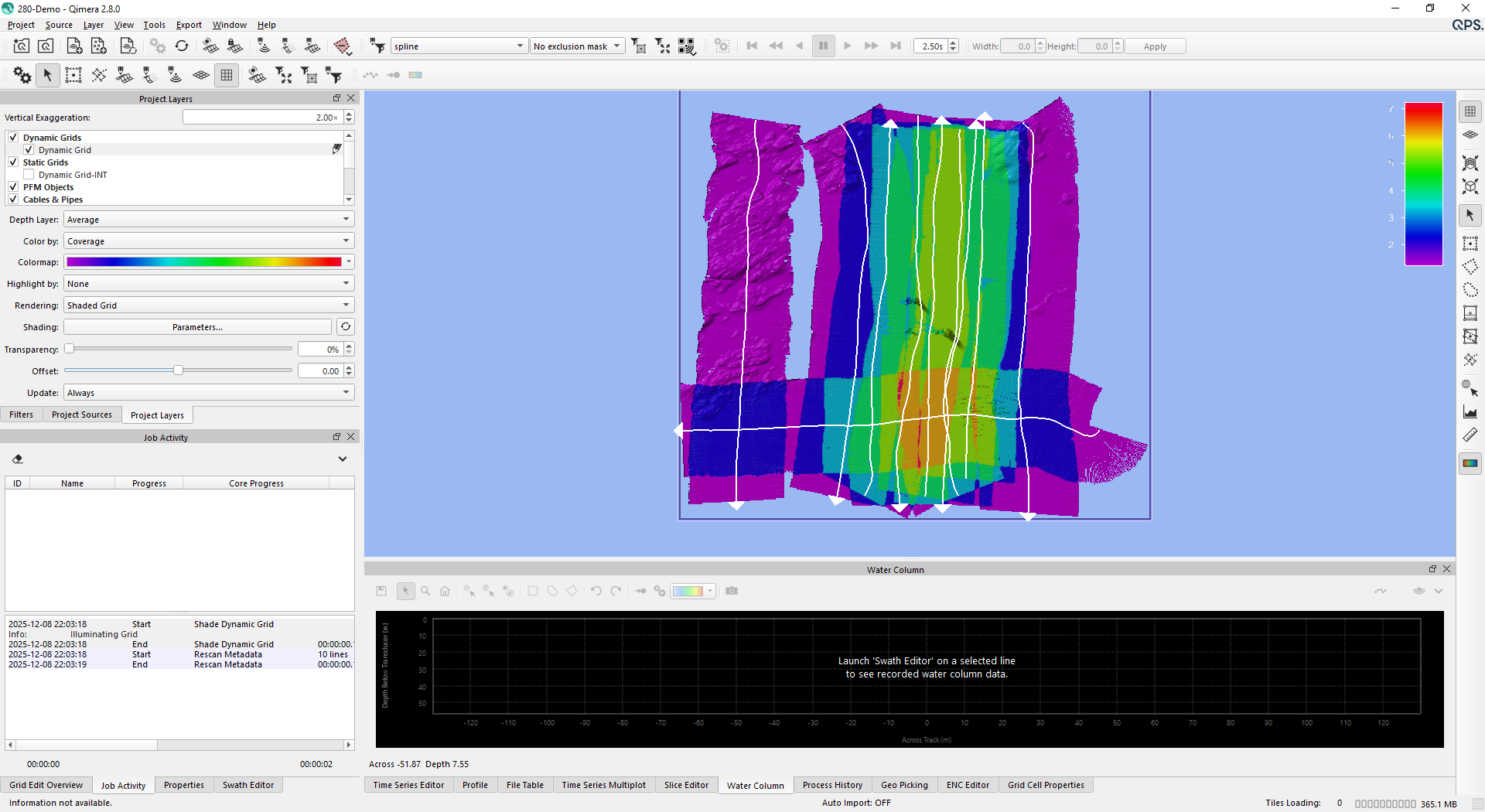
Task: Click the profile chart icon in right sidebar
Action: pos(1470,412)
